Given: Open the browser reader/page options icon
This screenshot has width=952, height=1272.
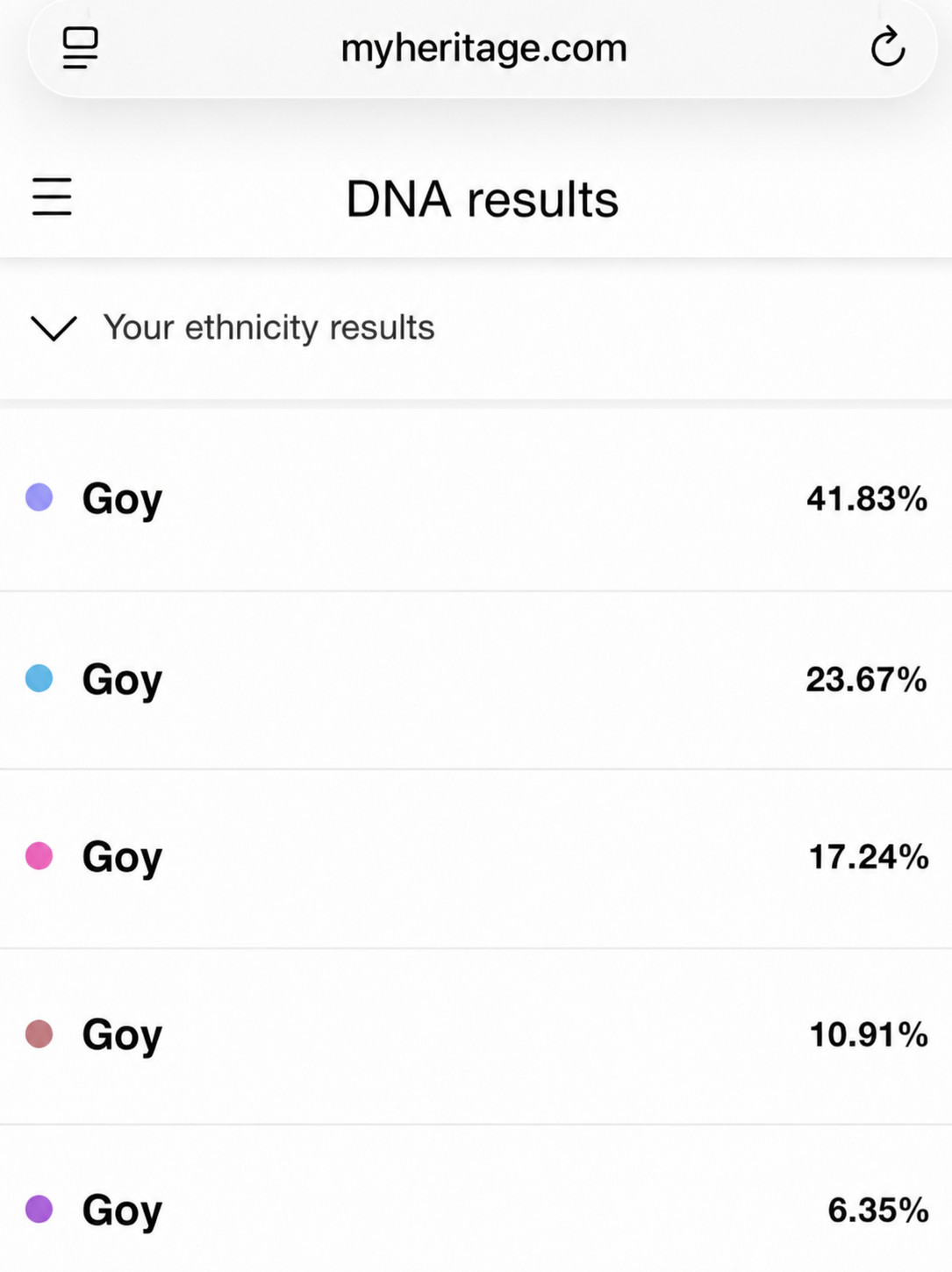Looking at the screenshot, I should click(80, 47).
